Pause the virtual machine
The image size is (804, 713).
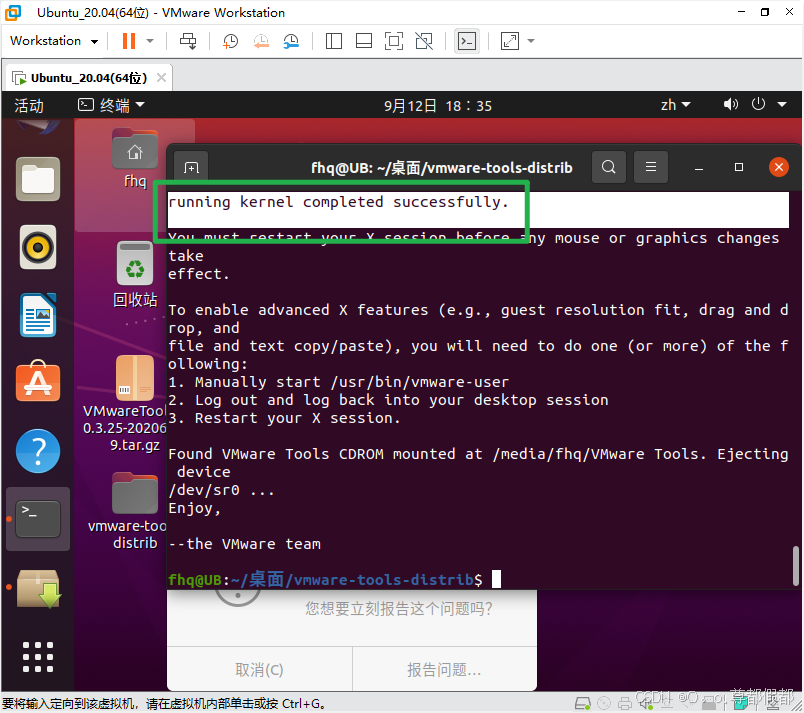coord(129,41)
